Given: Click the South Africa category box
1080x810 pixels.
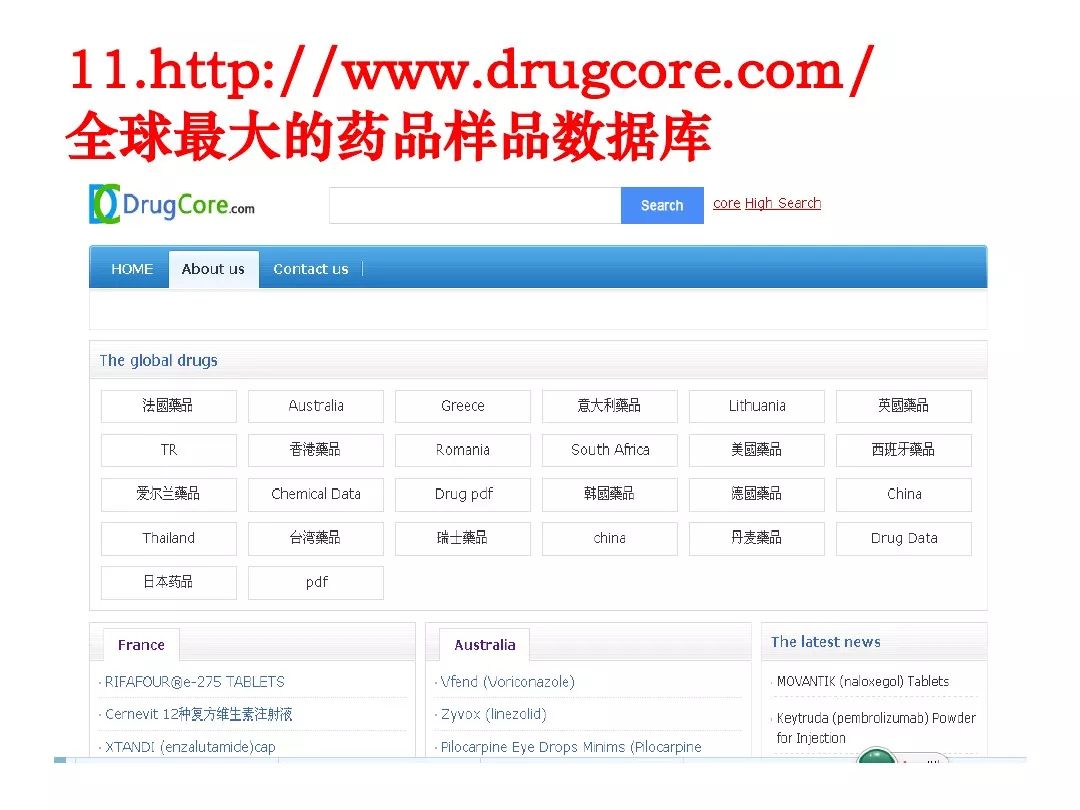Looking at the screenshot, I should [x=610, y=450].
